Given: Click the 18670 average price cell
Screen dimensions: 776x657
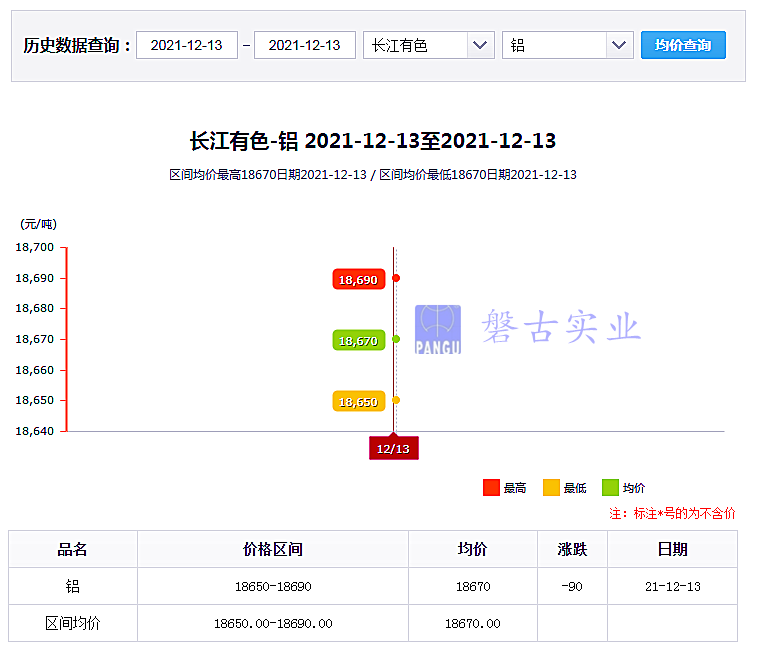Looking at the screenshot, I should [473, 586].
